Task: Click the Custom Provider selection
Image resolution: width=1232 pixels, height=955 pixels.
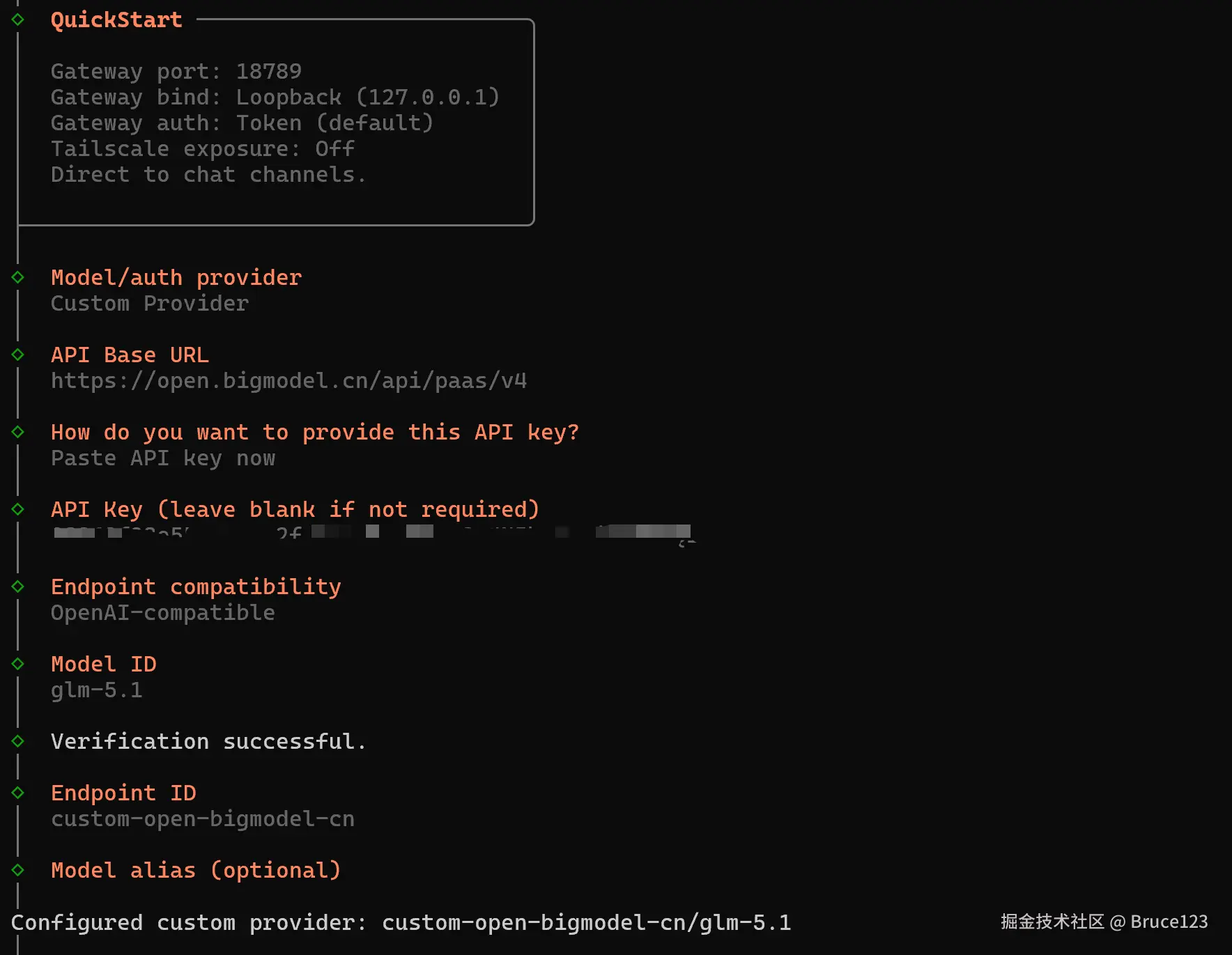Action: pos(150,304)
